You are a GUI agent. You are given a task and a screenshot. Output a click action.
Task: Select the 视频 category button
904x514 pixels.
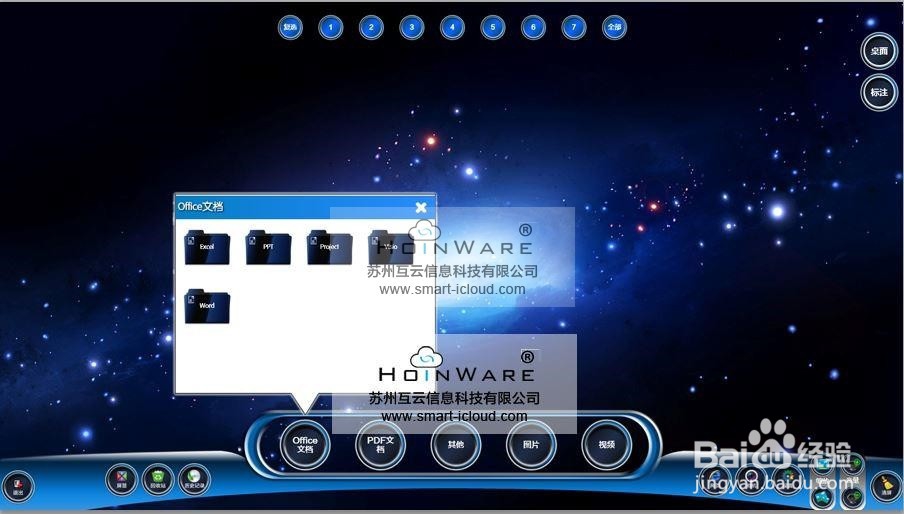(607, 445)
